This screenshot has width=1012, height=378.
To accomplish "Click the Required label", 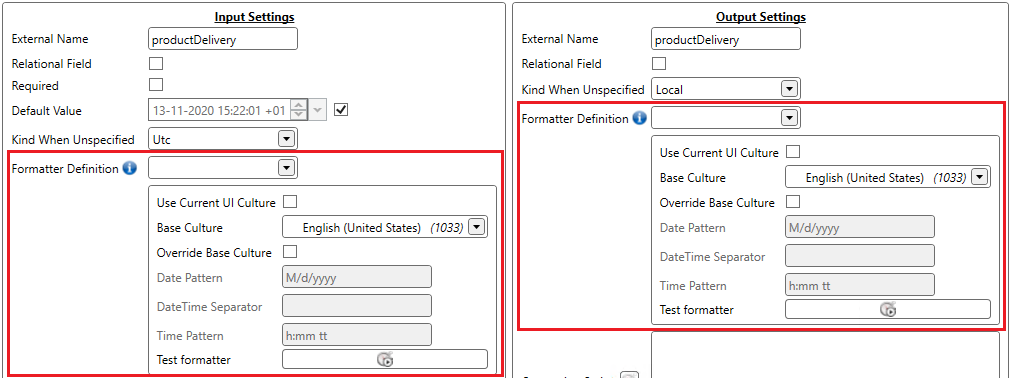I will click(x=35, y=86).
